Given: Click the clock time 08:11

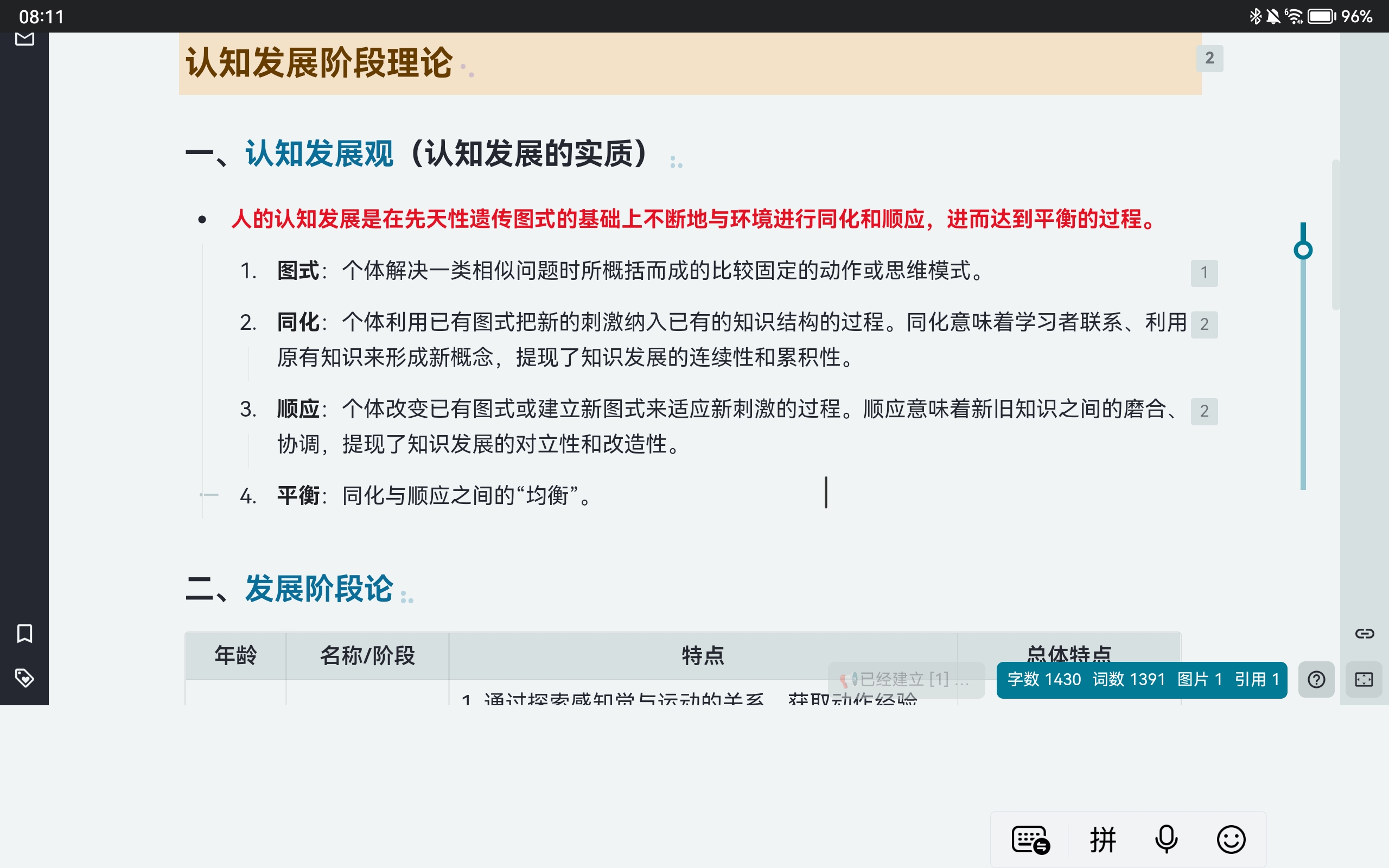Looking at the screenshot, I should 41,17.
